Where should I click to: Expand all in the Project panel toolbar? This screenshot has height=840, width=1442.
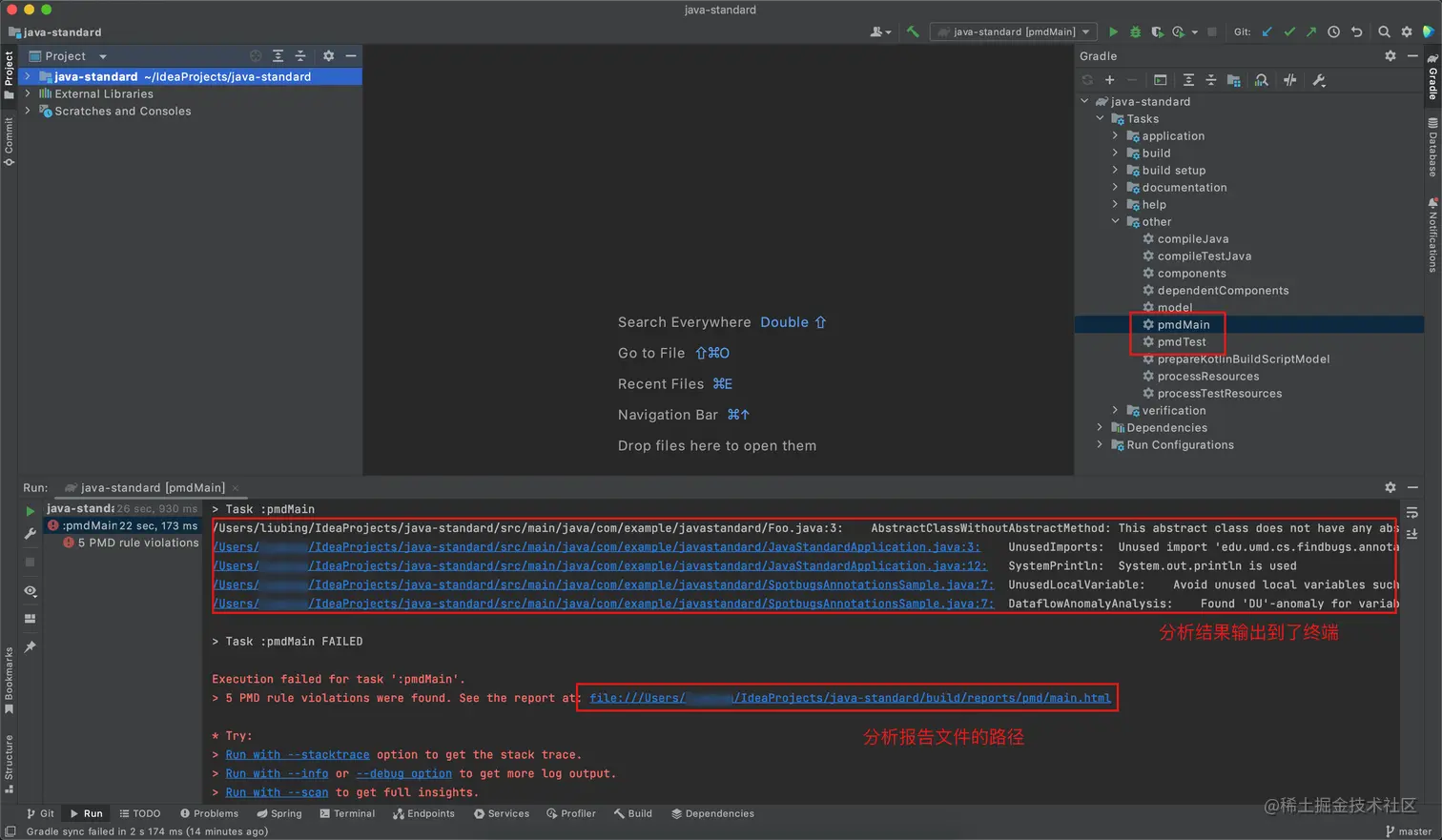[278, 56]
